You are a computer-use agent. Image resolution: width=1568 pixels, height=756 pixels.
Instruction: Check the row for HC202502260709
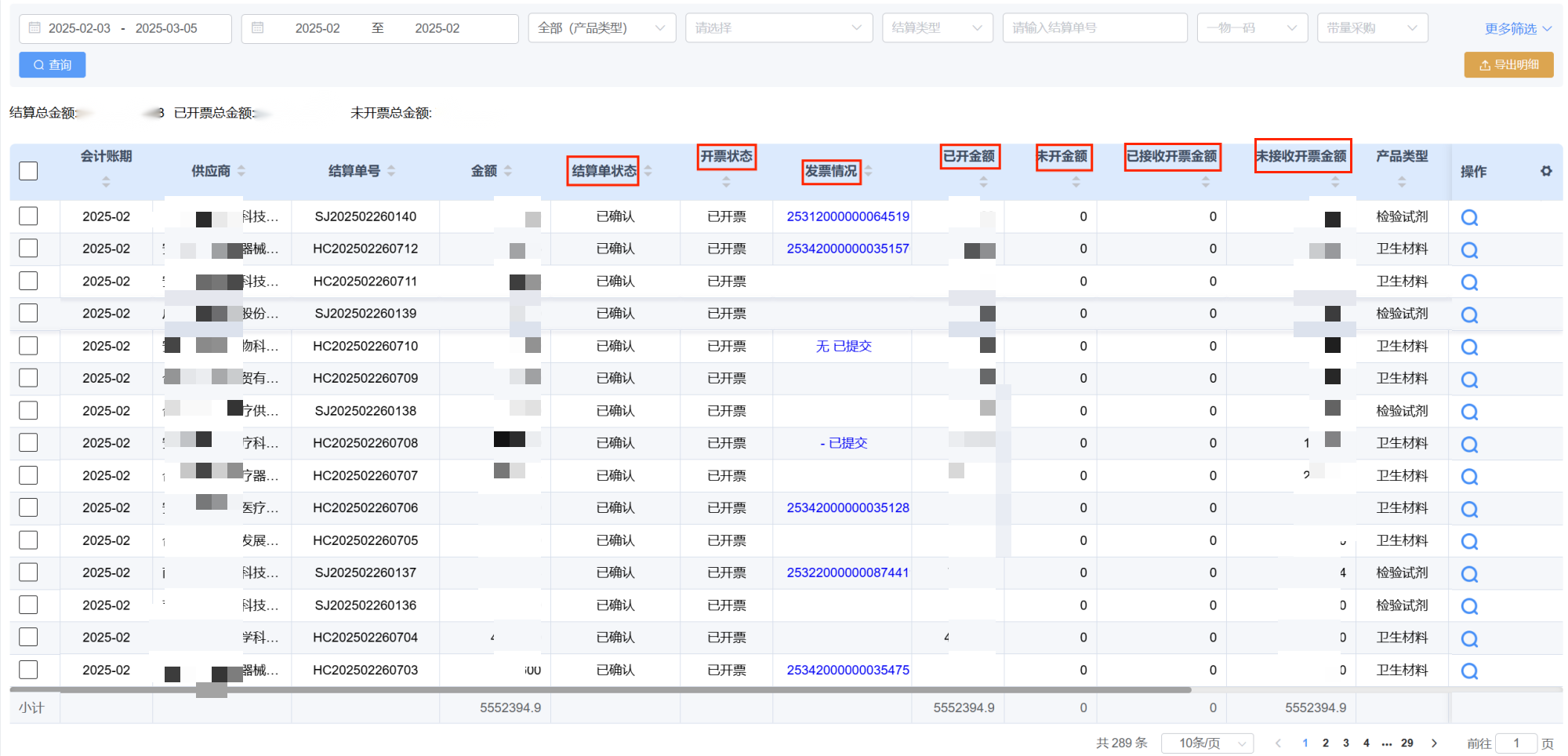[x=28, y=378]
